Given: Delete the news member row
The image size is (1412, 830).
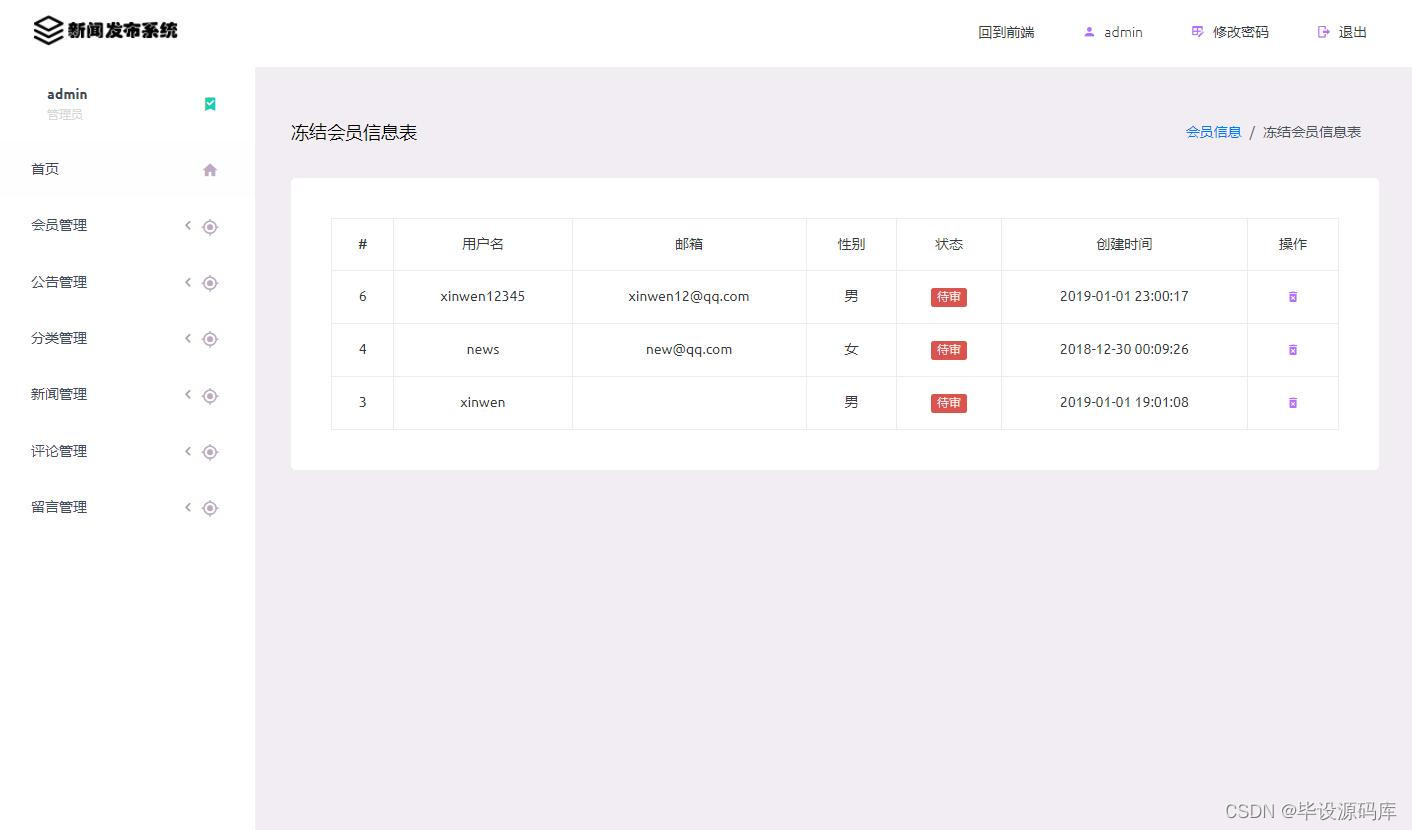Looking at the screenshot, I should [x=1292, y=350].
